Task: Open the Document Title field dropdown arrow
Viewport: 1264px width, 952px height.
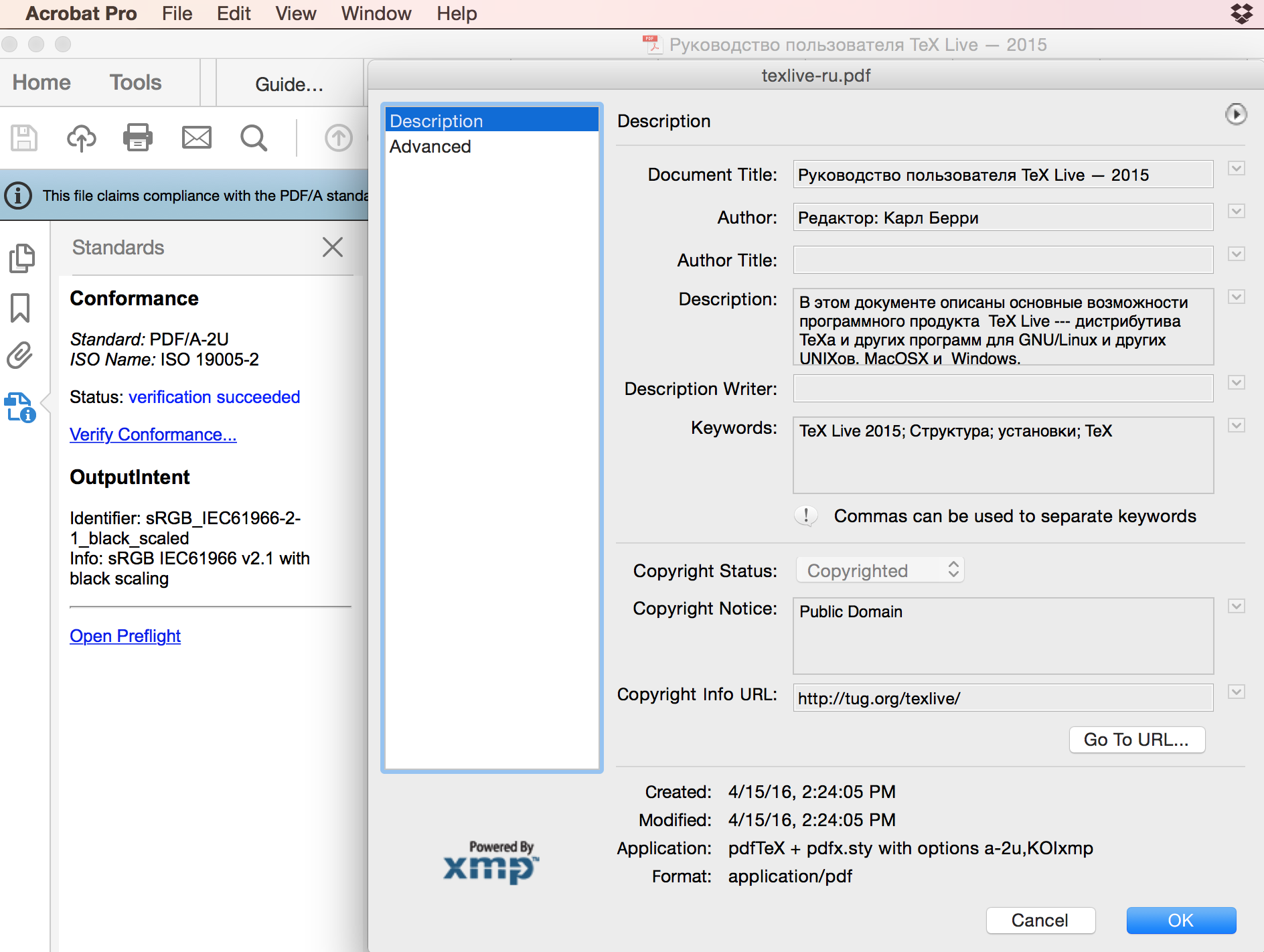Action: (x=1236, y=169)
